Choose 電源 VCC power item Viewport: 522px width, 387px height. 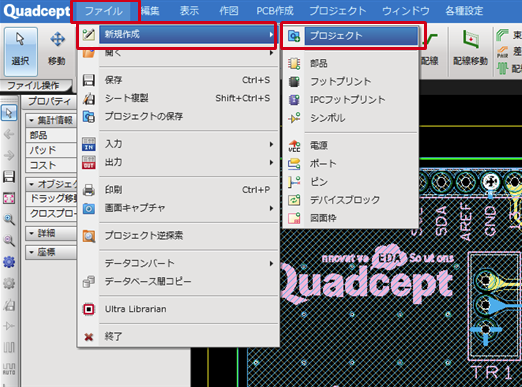350,145
